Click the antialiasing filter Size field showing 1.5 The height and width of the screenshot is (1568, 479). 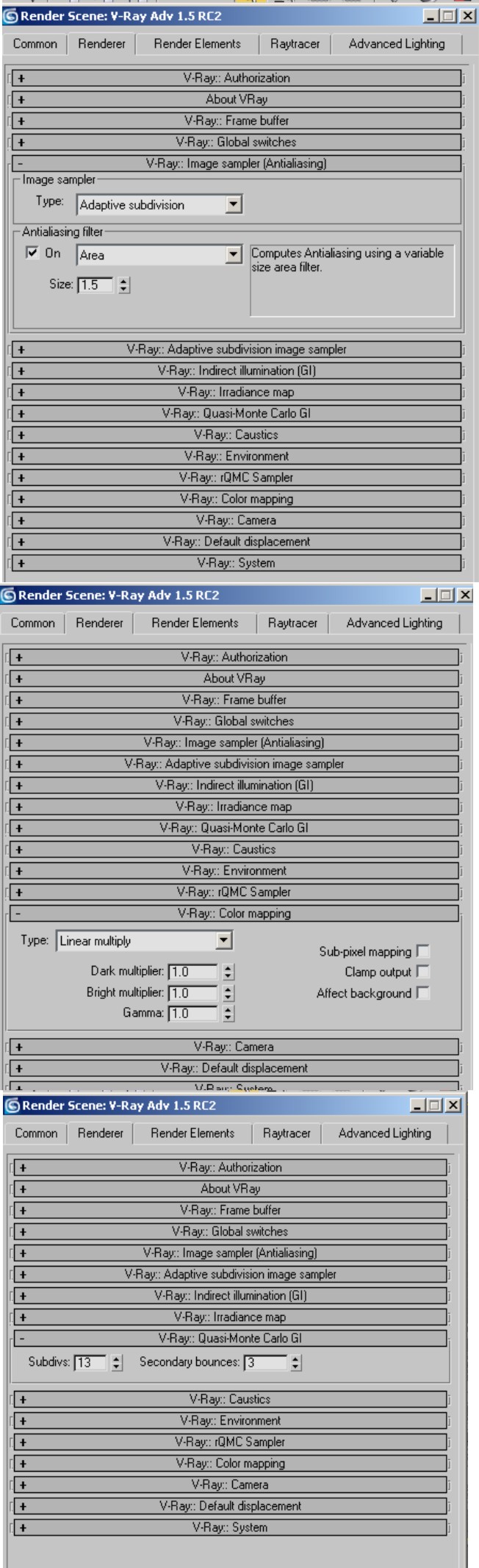[x=96, y=284]
